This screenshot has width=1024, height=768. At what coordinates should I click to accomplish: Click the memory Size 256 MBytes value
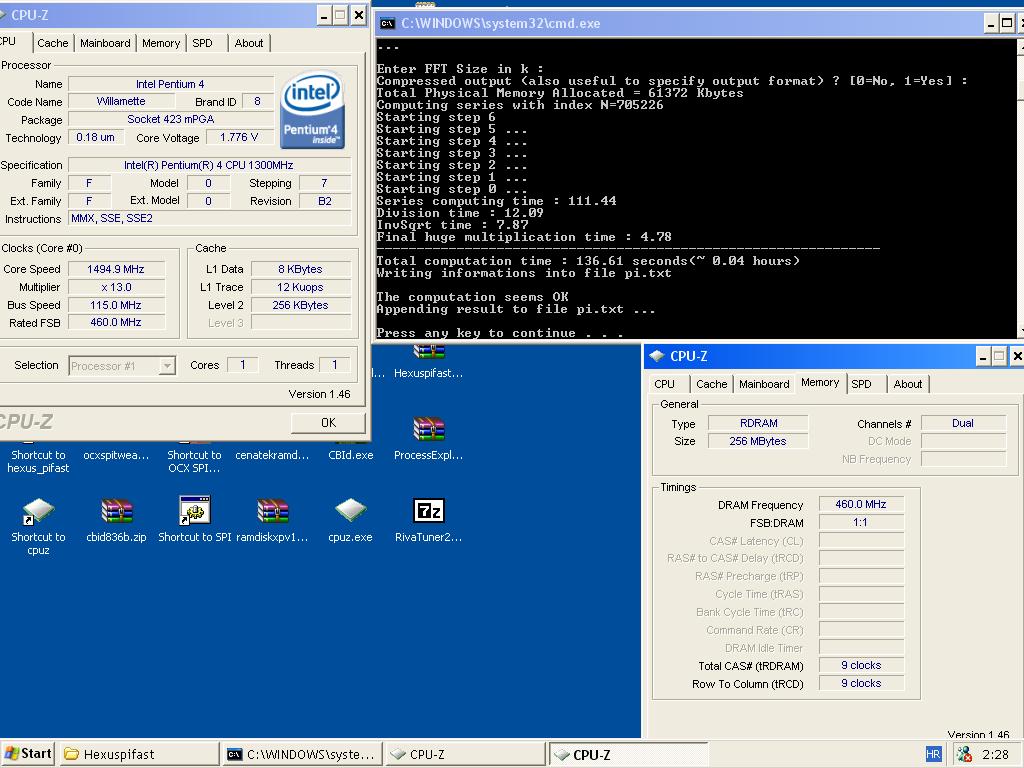(x=758, y=441)
